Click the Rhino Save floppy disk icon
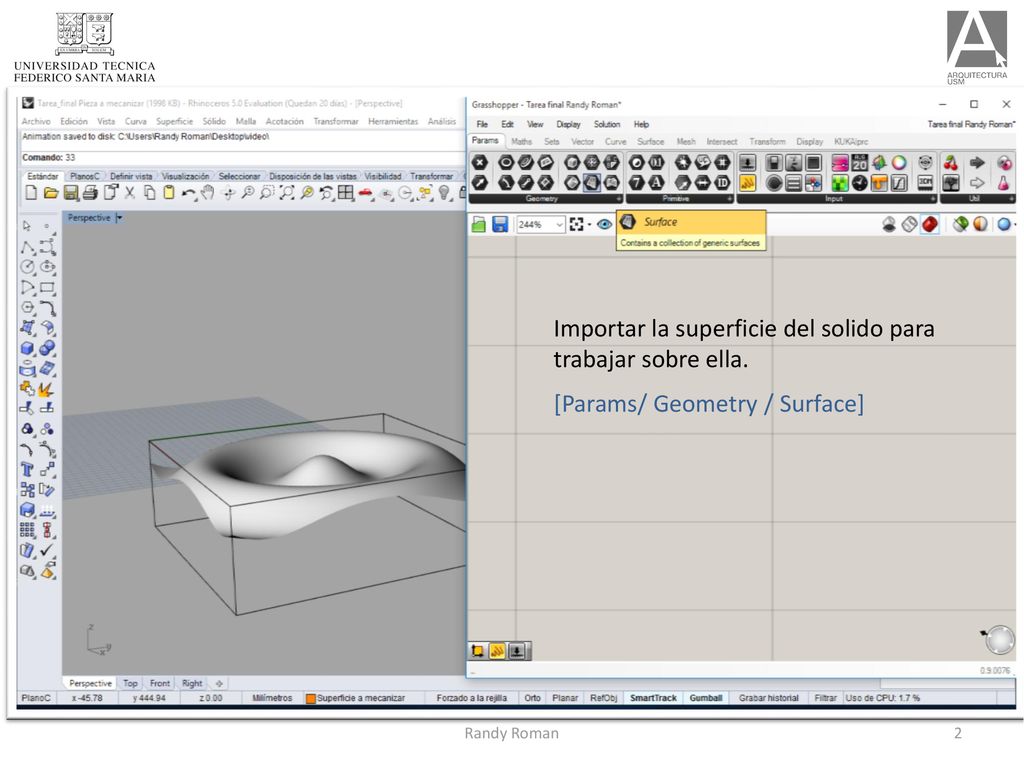Viewport: 1024px width, 768px height. pos(71,193)
